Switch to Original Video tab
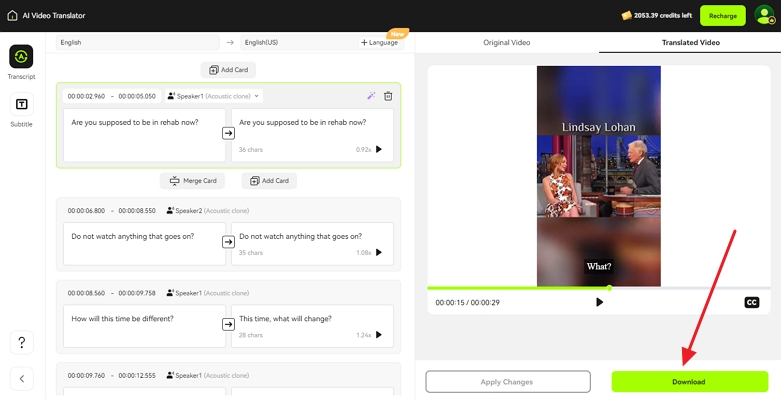 [x=507, y=42]
